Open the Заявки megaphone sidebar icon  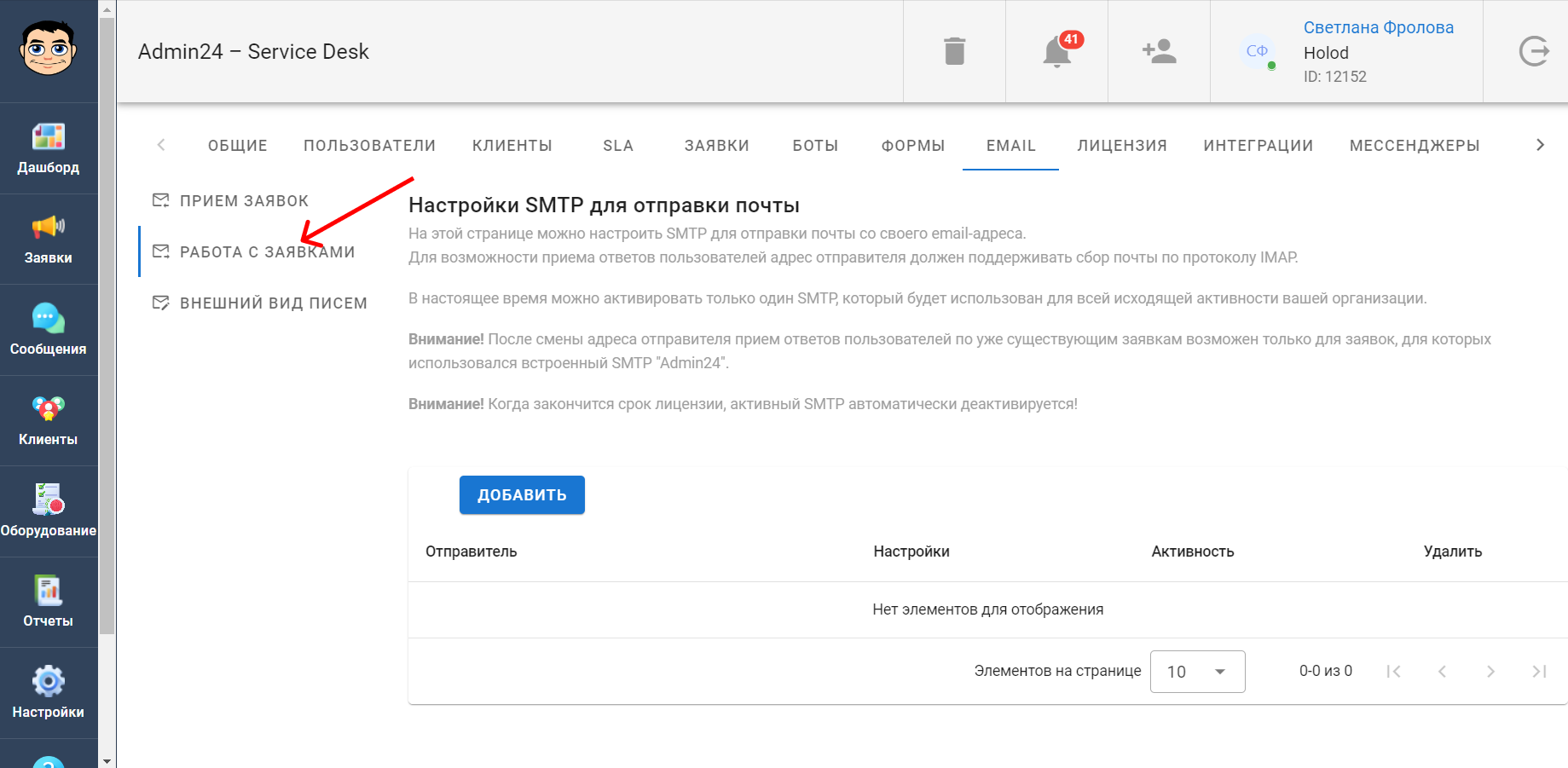(x=49, y=226)
